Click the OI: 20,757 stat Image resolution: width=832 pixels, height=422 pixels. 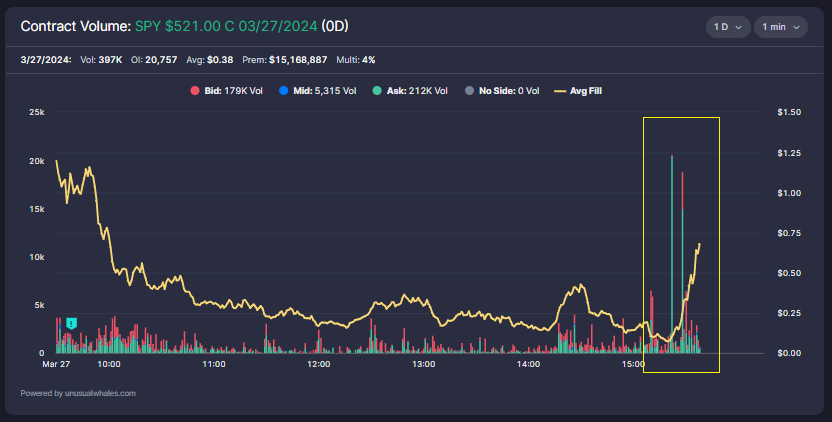pos(154,60)
